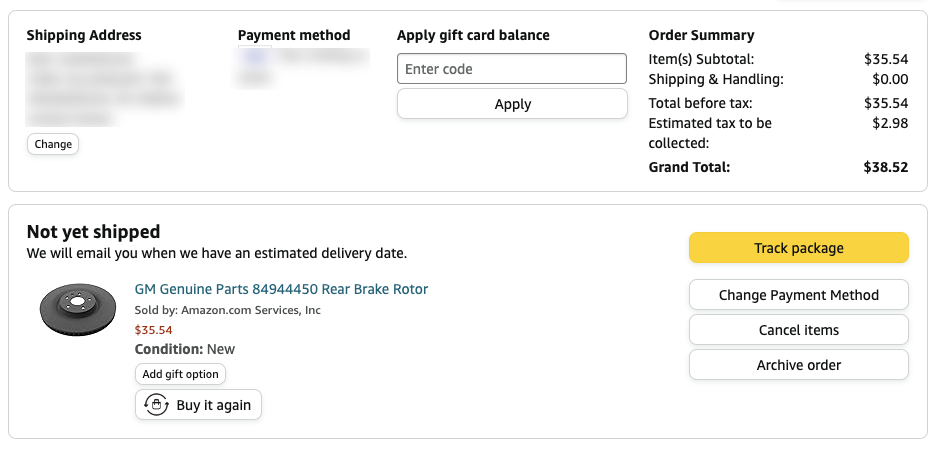Open Change Payment Method
This screenshot has height=453, width=936.
(x=799, y=295)
